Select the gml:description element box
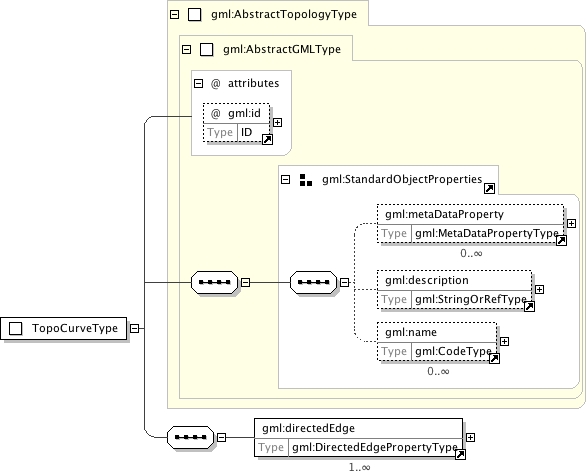This screenshot has width=587, height=476. (x=454, y=289)
